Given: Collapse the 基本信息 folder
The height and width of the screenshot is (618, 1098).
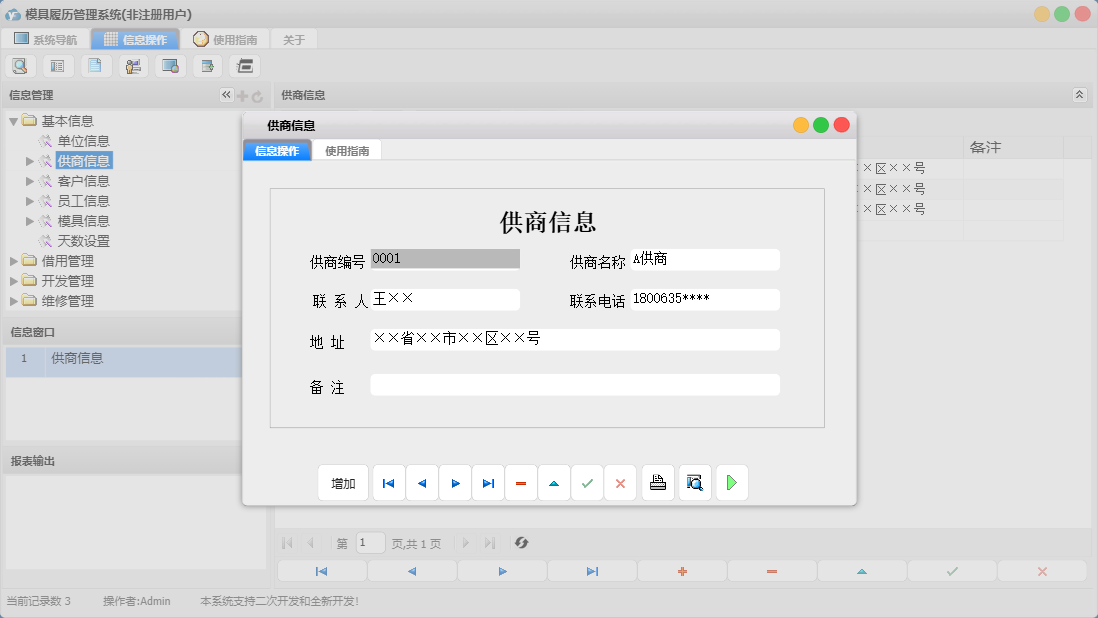Looking at the screenshot, I should tap(14, 120).
